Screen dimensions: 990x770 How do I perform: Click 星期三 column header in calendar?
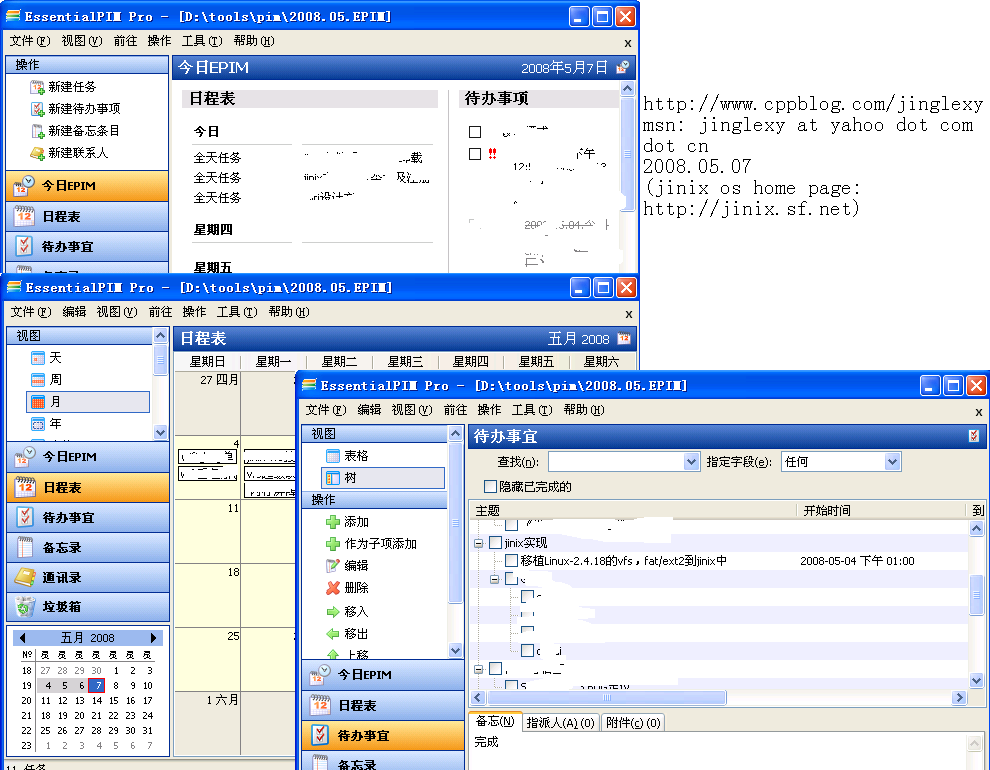405,362
